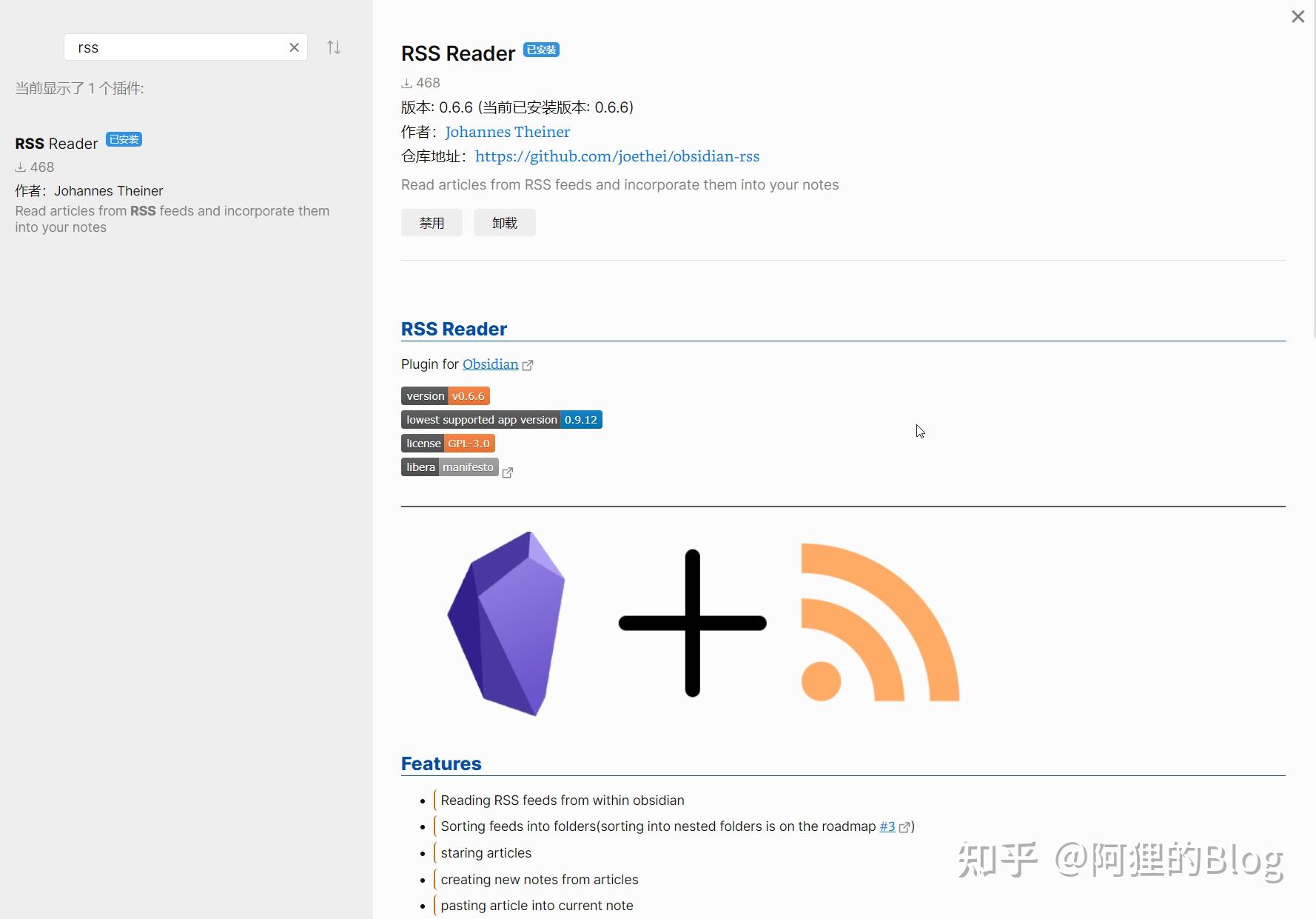
Task: Click external link icon after libera manifesto badge
Action: (x=508, y=472)
